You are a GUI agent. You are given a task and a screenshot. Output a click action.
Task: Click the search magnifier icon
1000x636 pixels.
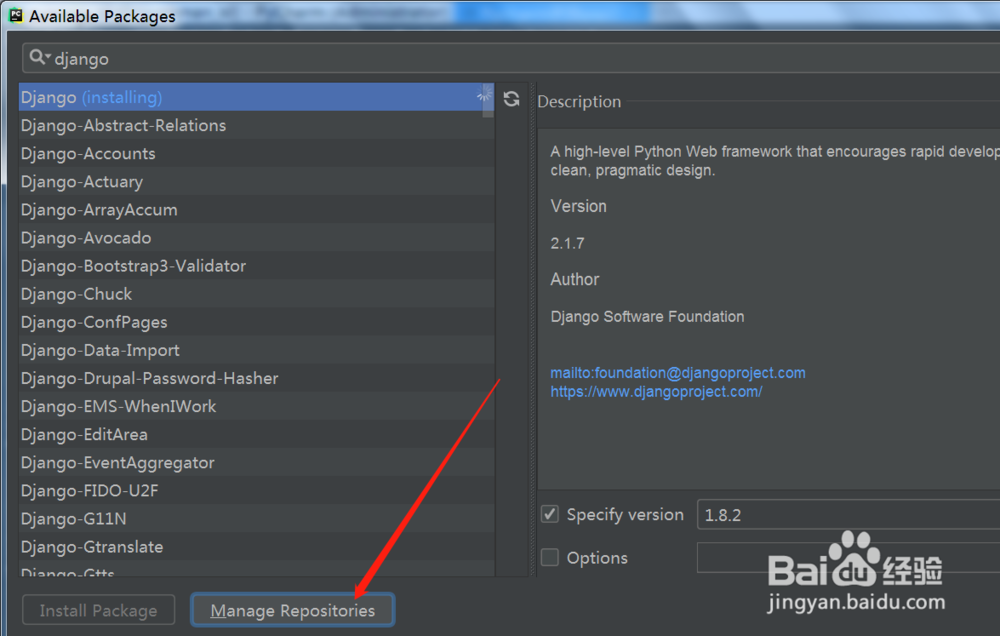click(38, 57)
